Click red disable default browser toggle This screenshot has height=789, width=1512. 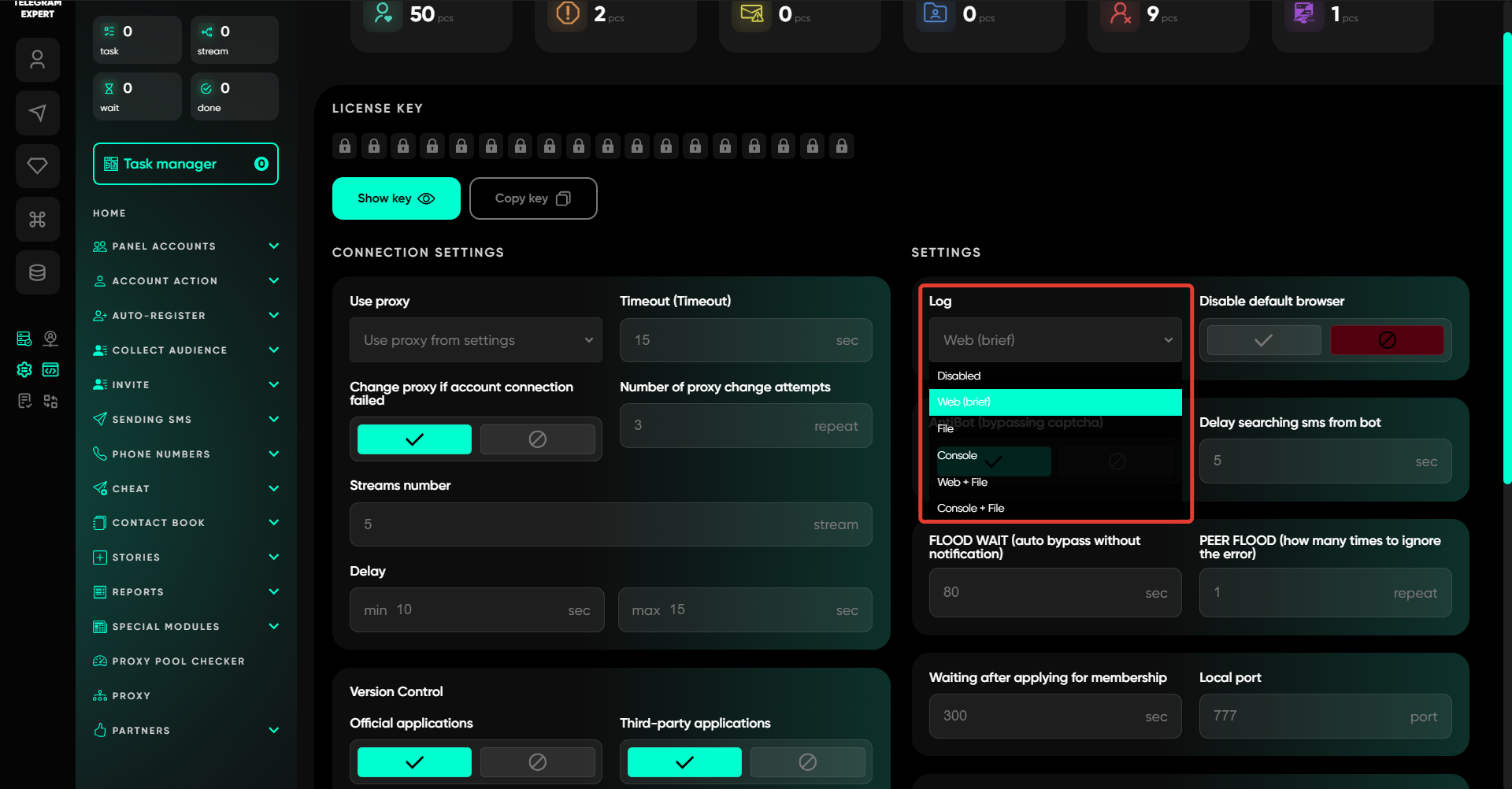coord(1387,340)
